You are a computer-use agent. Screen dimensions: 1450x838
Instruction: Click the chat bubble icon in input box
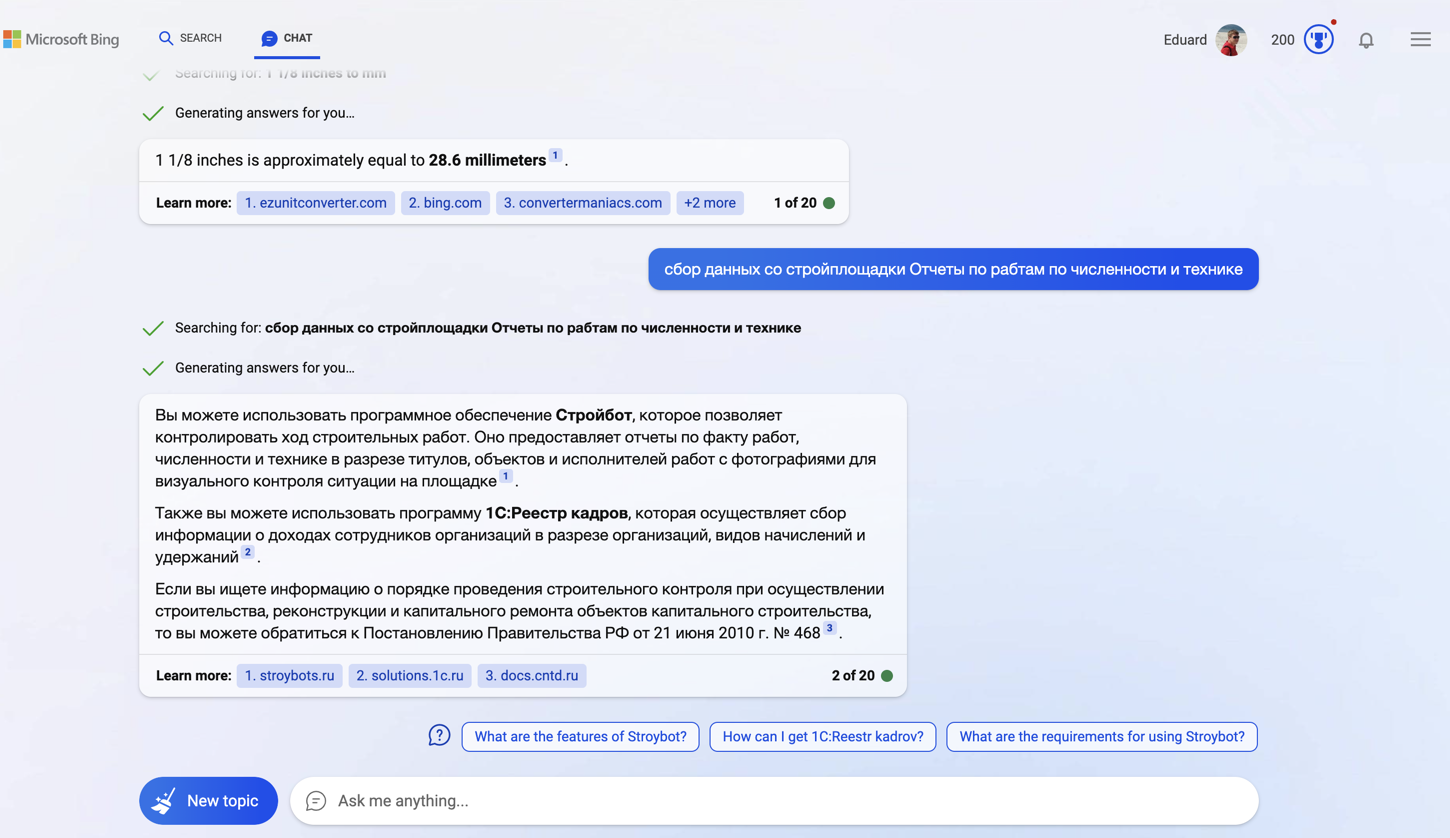pyautogui.click(x=316, y=801)
